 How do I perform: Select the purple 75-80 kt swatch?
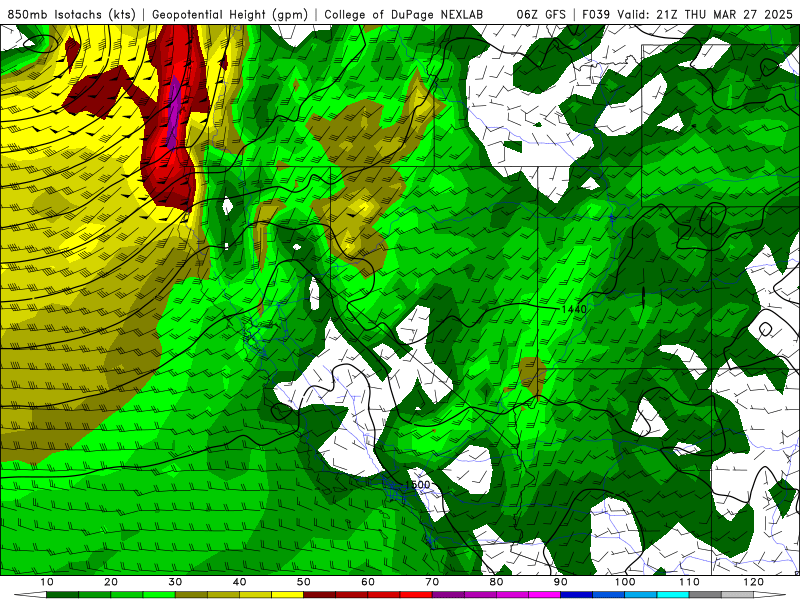[x=480, y=595]
